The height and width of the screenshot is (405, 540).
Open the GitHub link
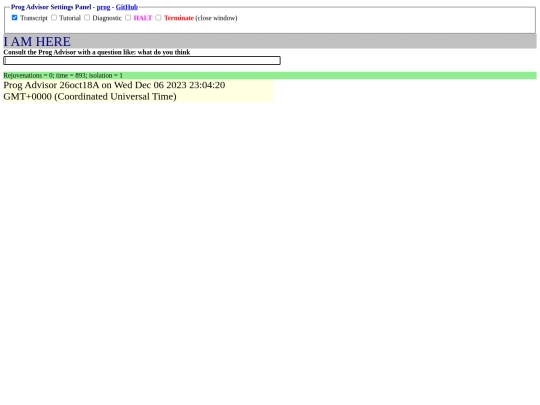127,7
